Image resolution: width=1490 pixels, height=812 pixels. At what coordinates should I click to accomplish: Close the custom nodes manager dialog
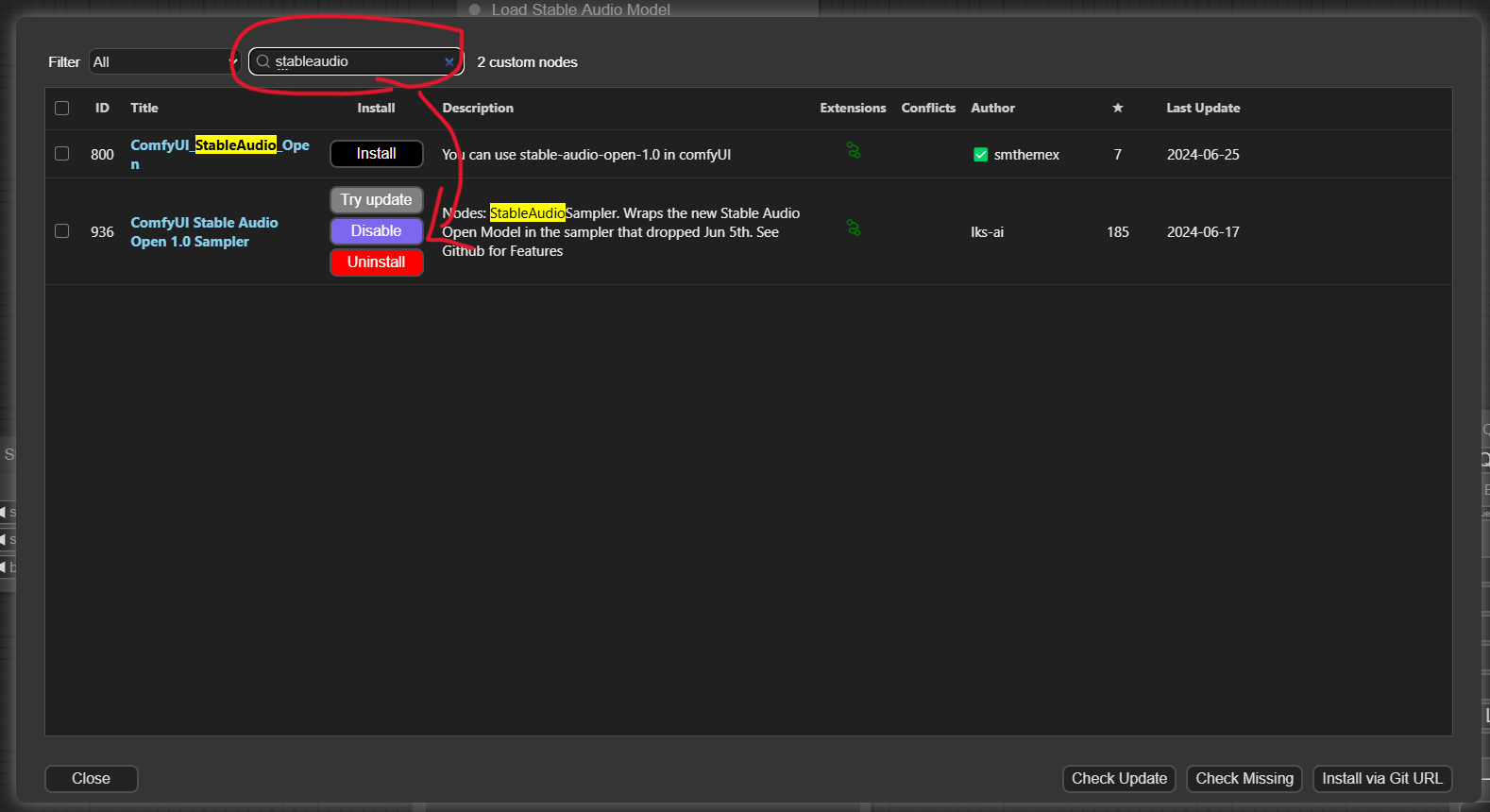(x=92, y=779)
